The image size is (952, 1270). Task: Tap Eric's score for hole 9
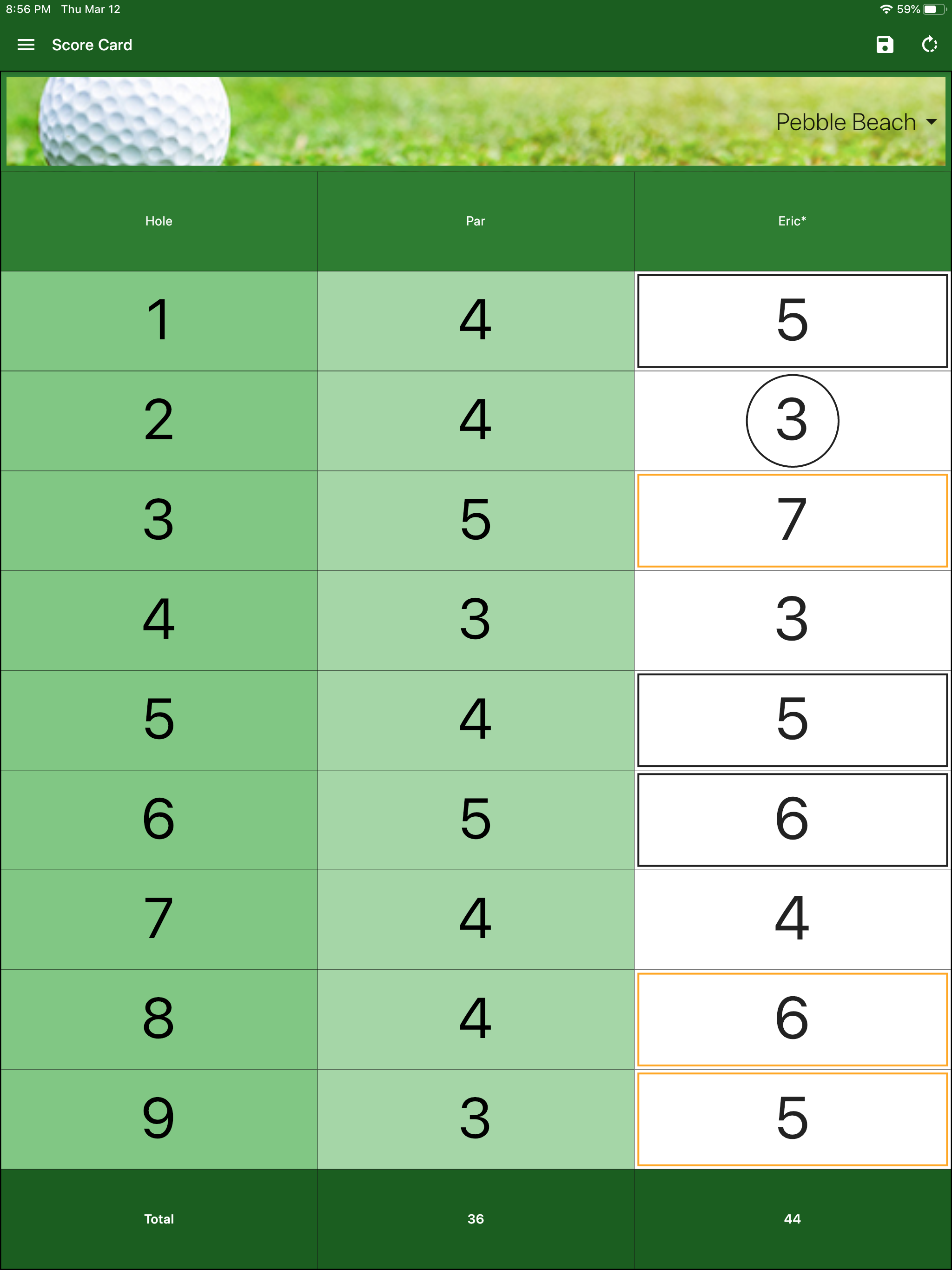pos(792,1119)
